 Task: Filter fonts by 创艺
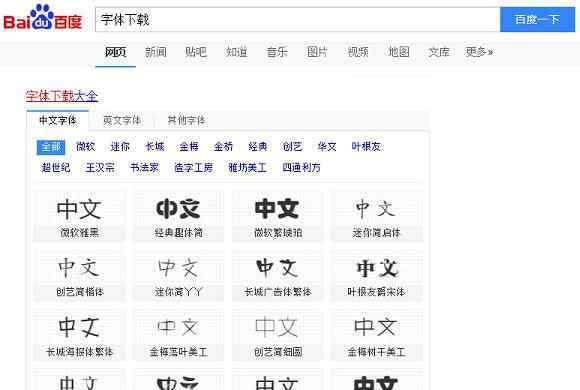(292, 147)
